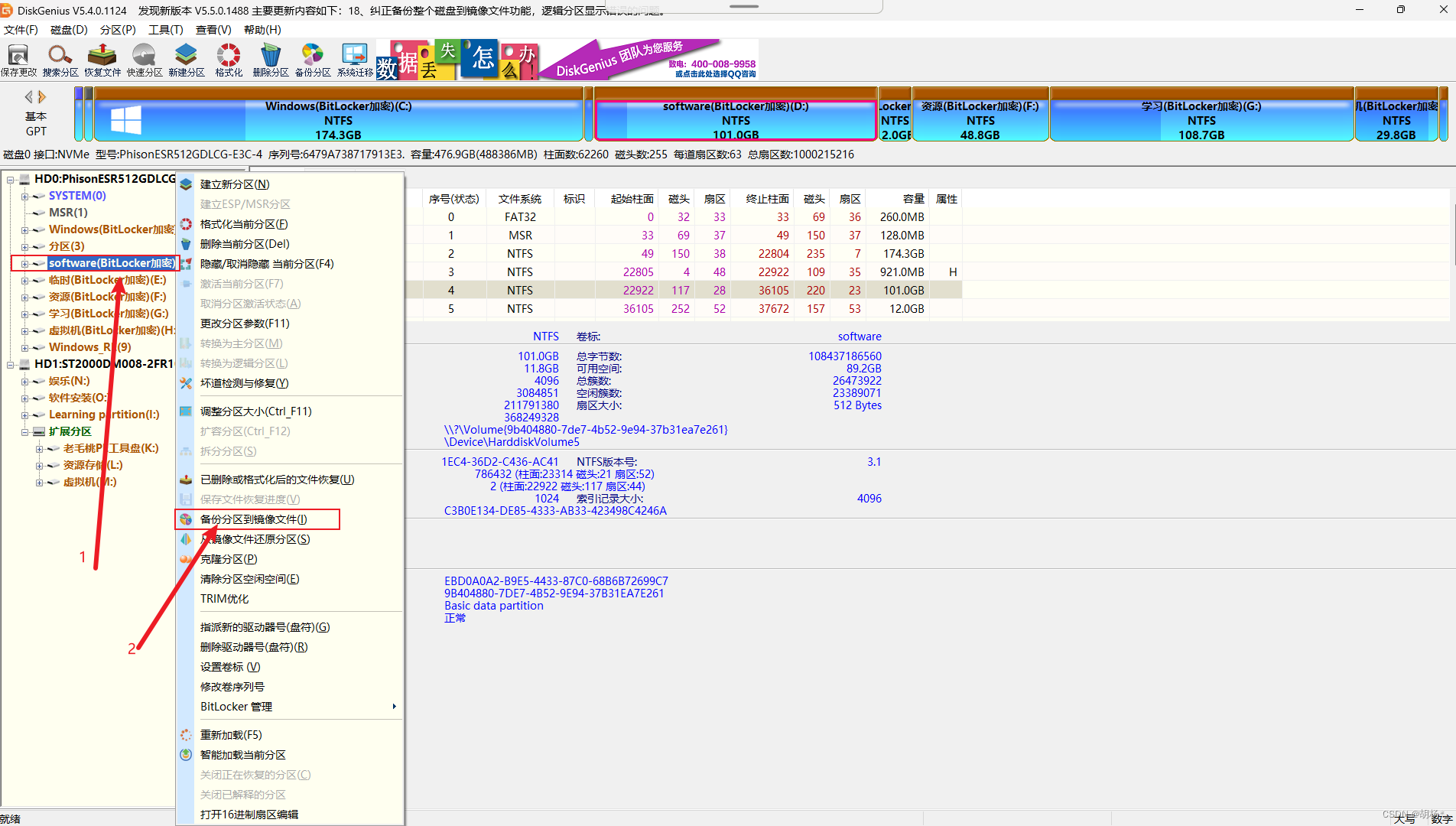Click the 恢复文件 toolbar icon
Viewport: 1456px width, 826px height.
click(102, 60)
